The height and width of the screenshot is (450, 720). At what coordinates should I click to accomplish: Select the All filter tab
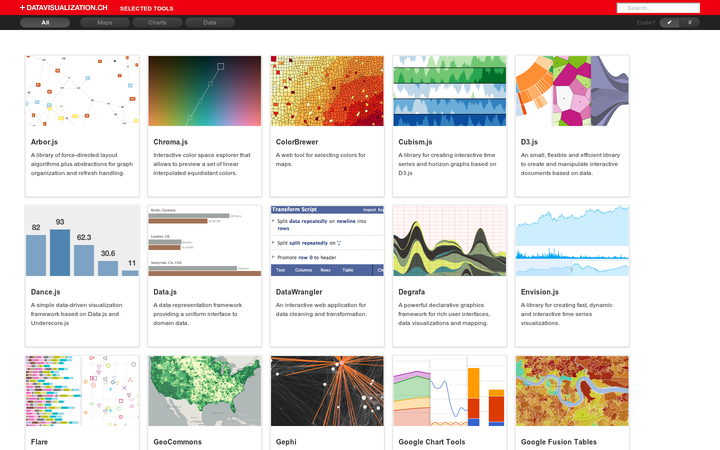pos(45,22)
